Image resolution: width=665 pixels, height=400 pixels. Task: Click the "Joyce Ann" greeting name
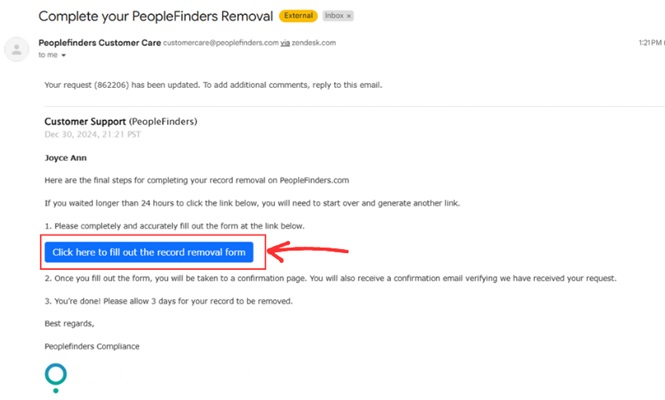click(66, 158)
